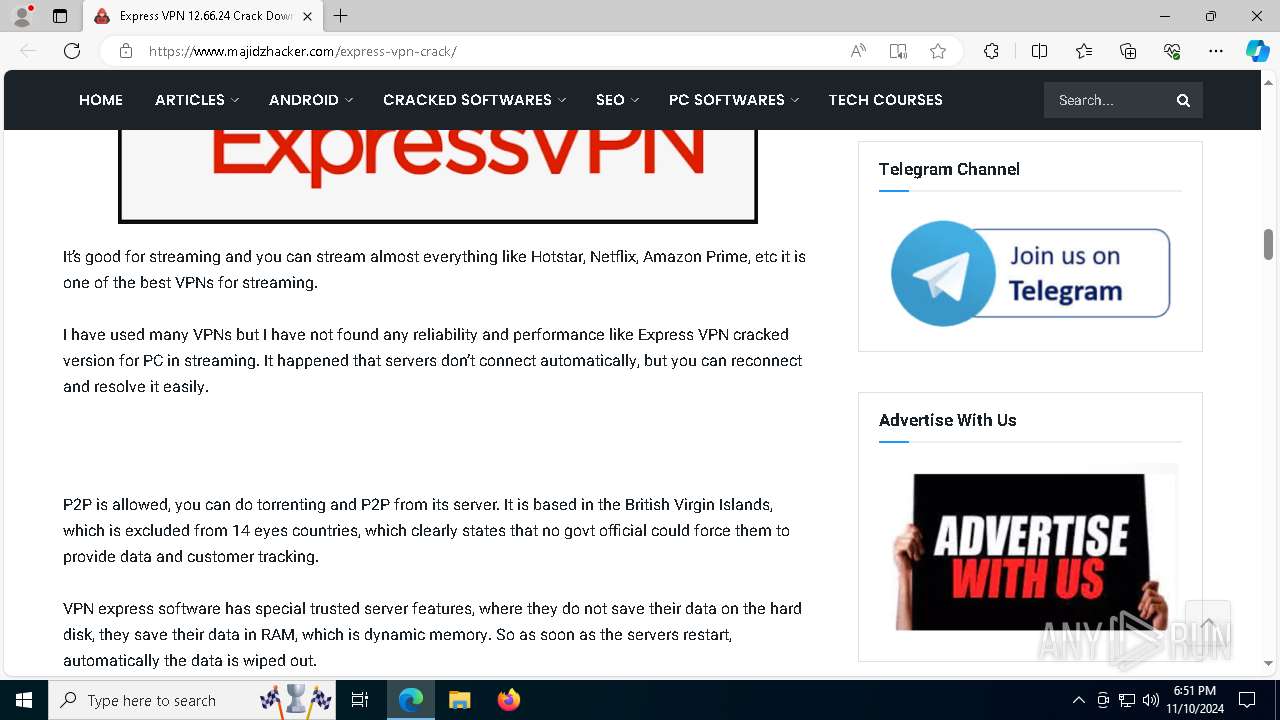Open the notification center icon
Screen dimensions: 1280x720
(x=1247, y=700)
